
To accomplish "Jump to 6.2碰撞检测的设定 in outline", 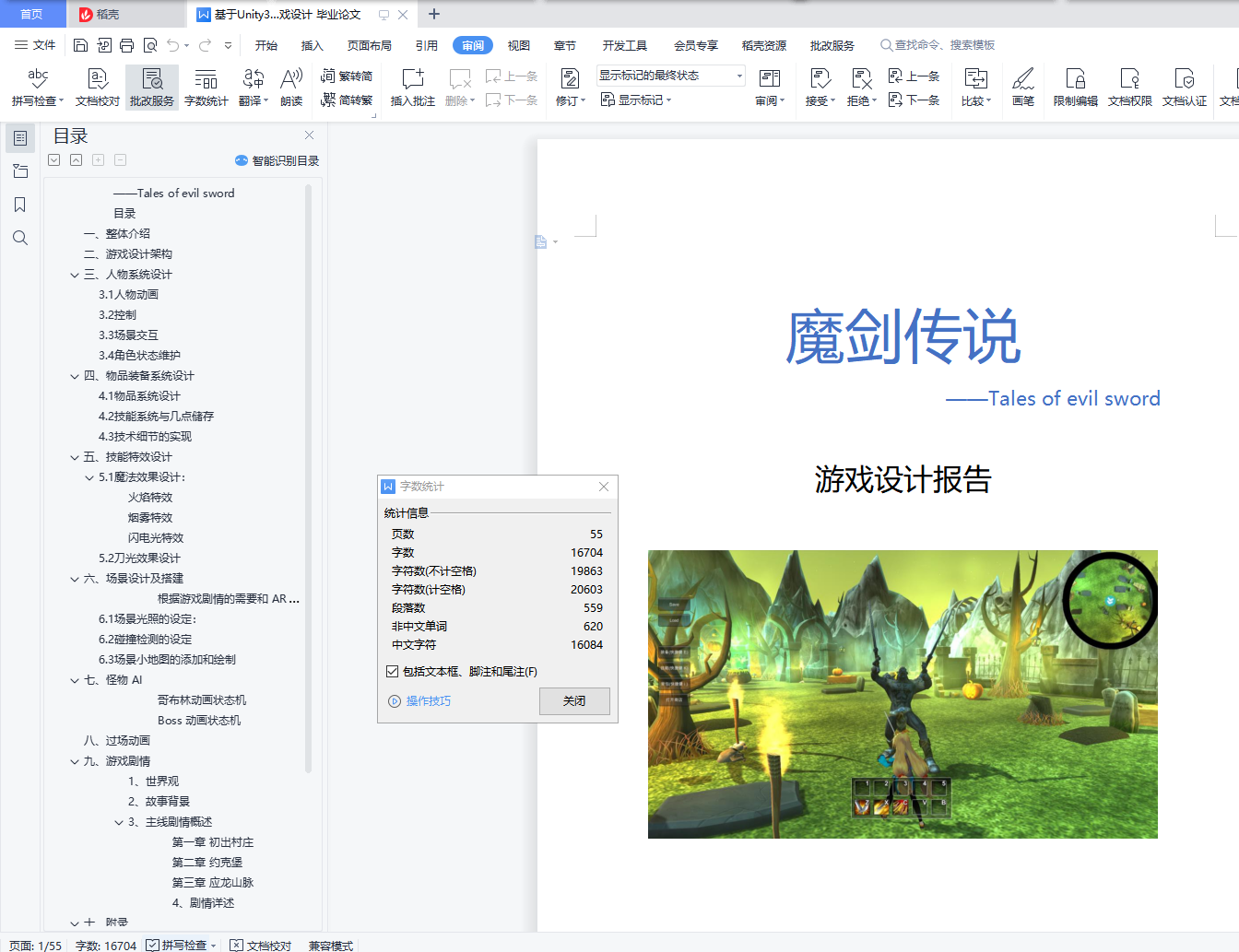I will point(146,640).
